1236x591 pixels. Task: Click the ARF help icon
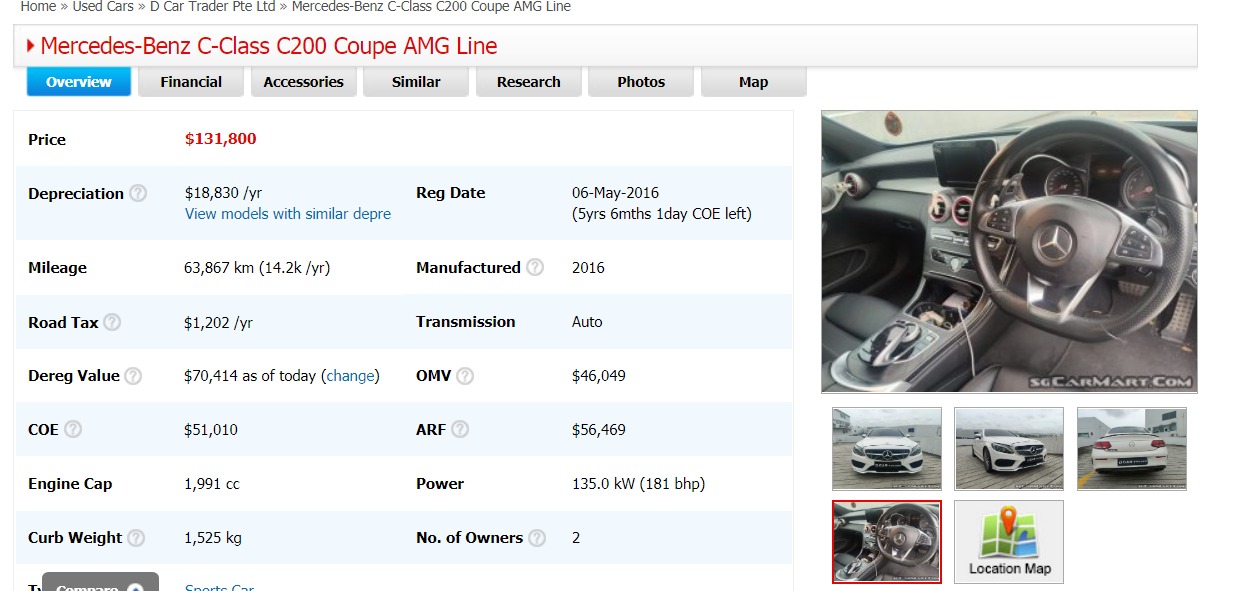460,429
